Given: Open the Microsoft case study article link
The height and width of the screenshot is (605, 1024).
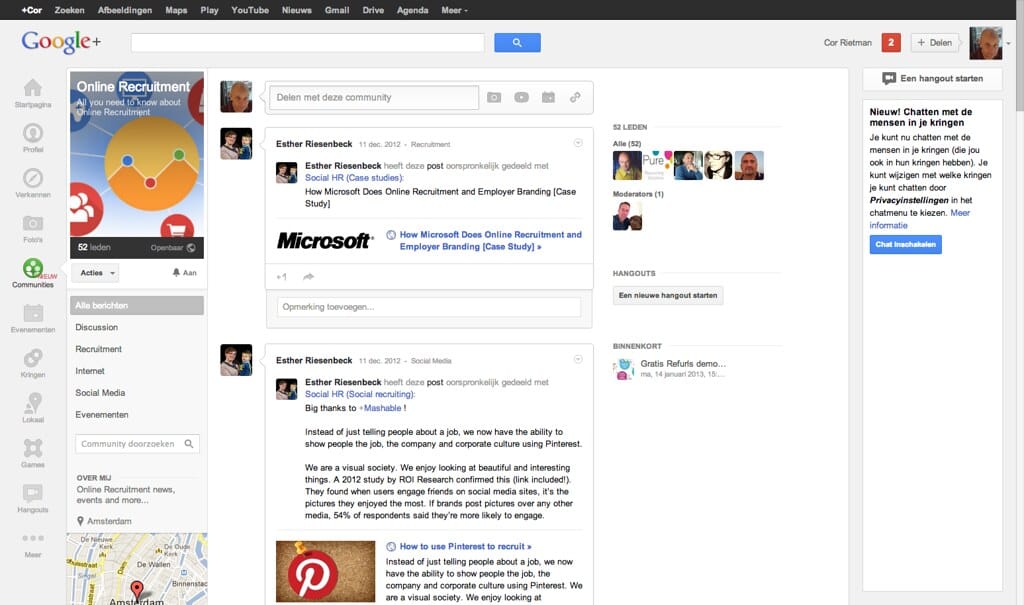Looking at the screenshot, I should tap(490, 240).
